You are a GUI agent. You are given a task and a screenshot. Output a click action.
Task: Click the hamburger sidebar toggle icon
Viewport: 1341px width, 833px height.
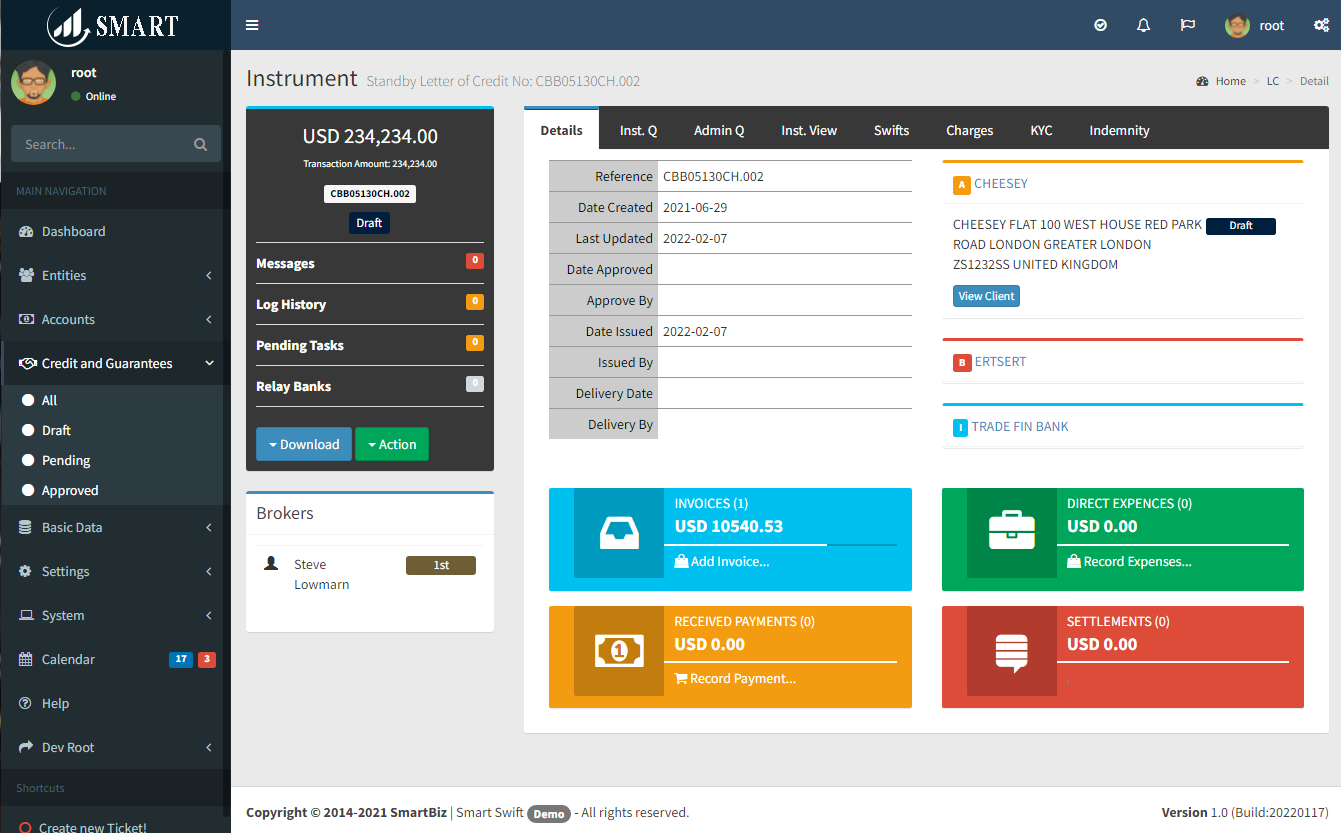[252, 25]
